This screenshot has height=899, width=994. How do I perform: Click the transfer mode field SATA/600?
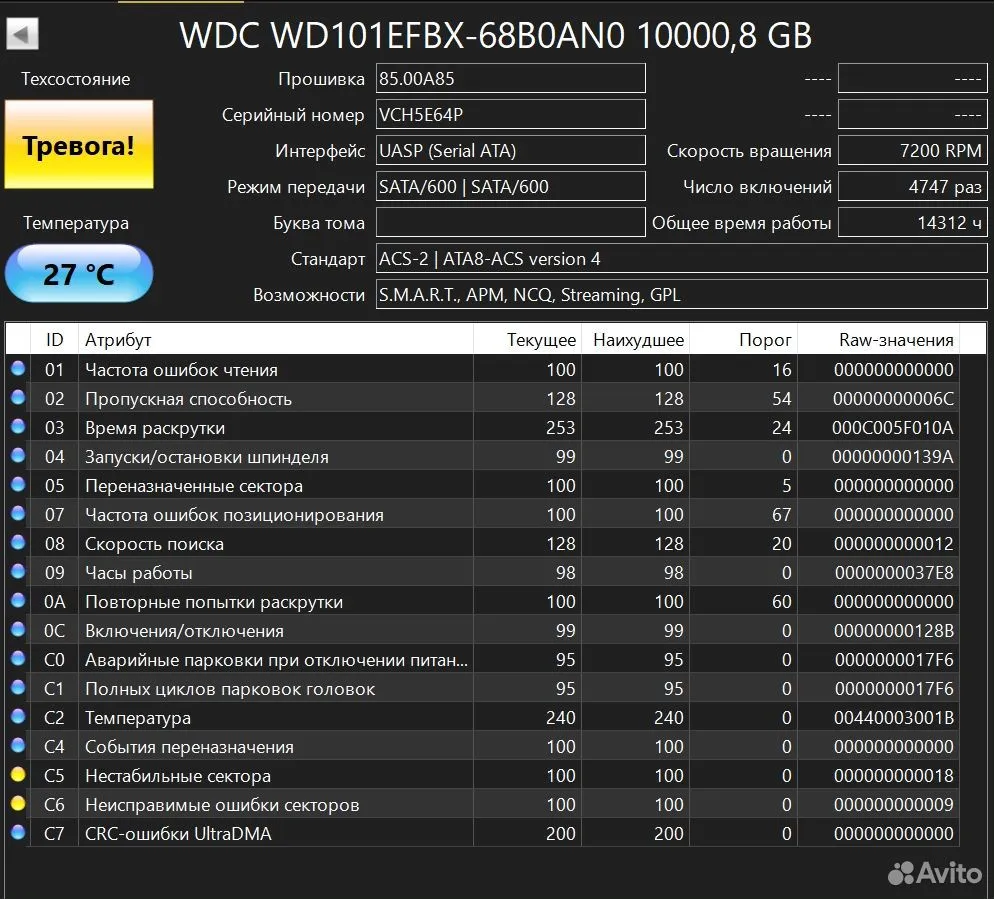point(510,186)
